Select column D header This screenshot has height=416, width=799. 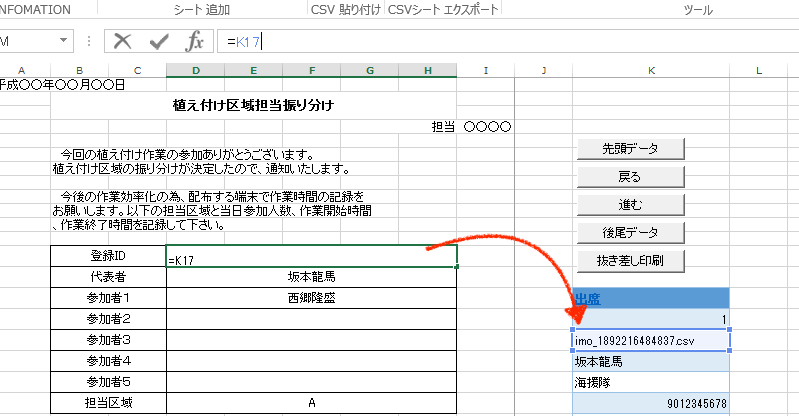coord(195,70)
